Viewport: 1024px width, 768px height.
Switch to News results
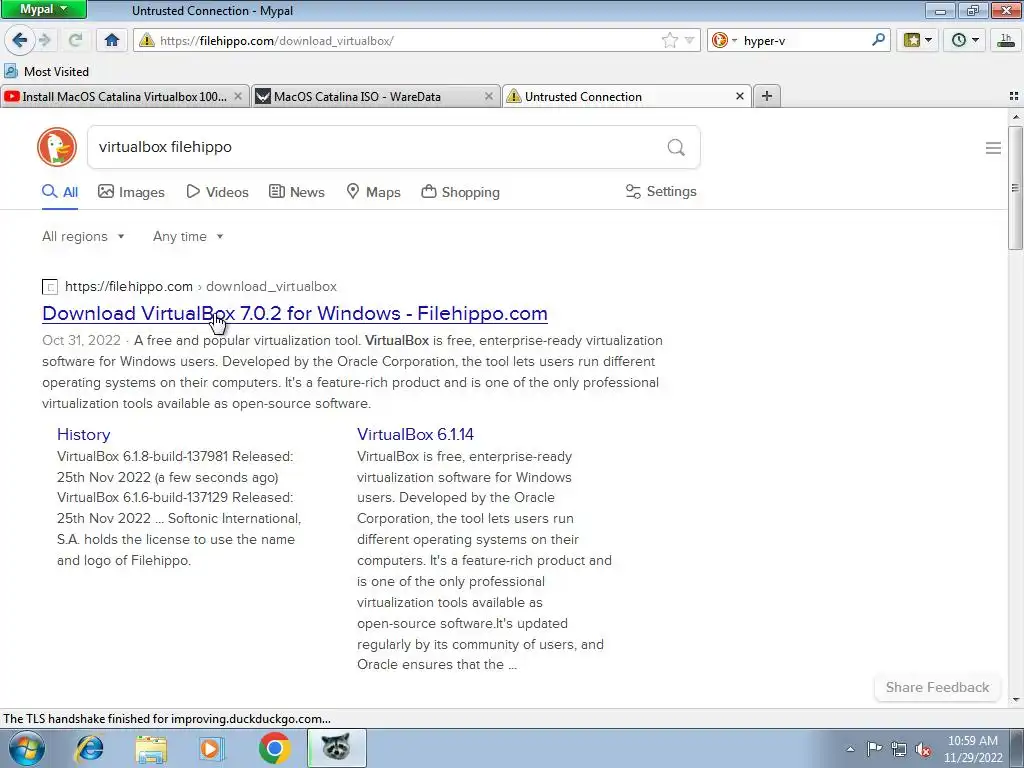297,192
